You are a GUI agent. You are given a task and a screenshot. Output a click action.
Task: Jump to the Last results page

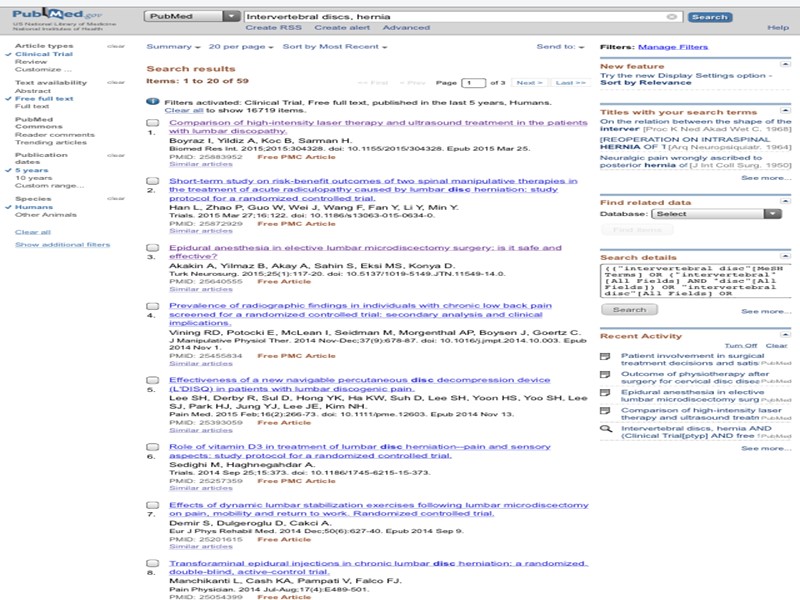(570, 83)
